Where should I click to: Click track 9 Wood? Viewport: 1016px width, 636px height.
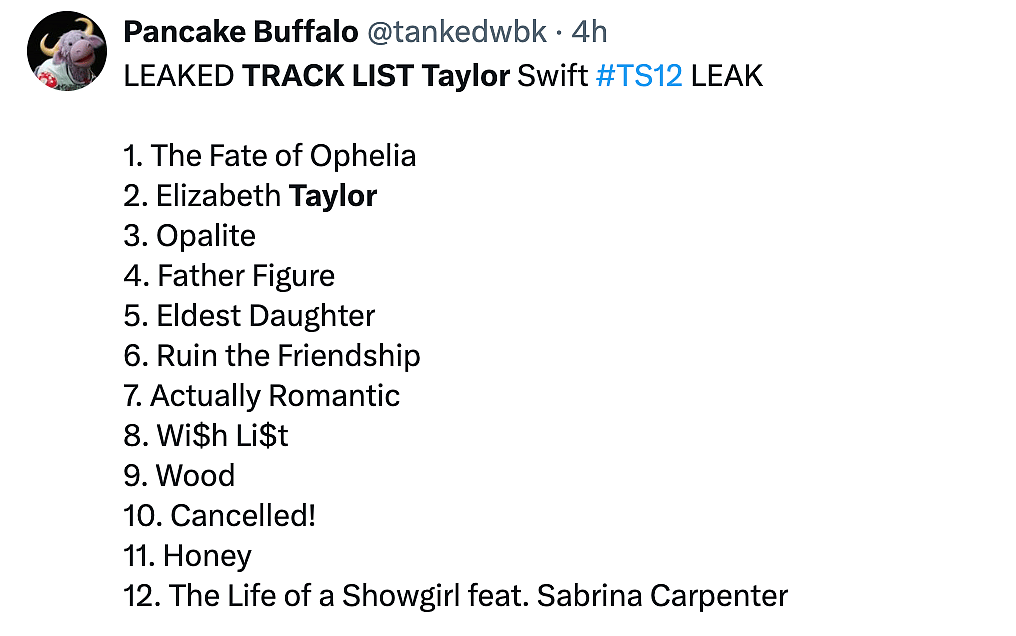(180, 476)
